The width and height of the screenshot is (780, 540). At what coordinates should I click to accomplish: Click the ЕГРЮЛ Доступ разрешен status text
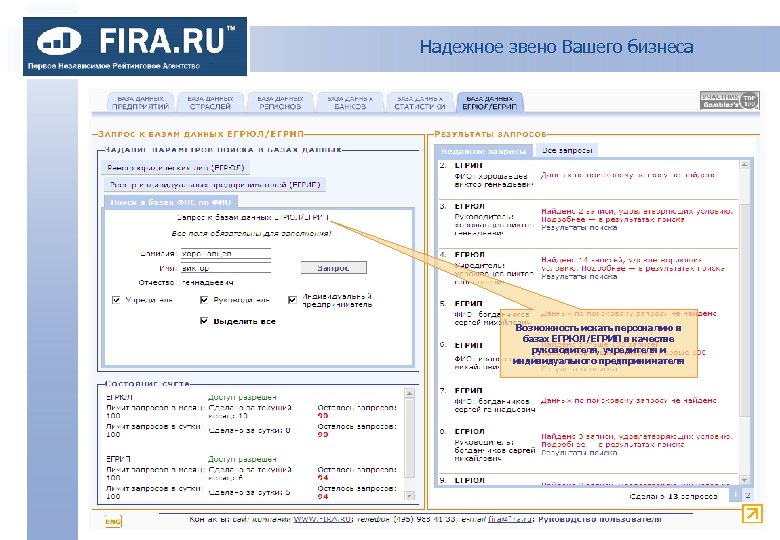pyautogui.click(x=242, y=397)
